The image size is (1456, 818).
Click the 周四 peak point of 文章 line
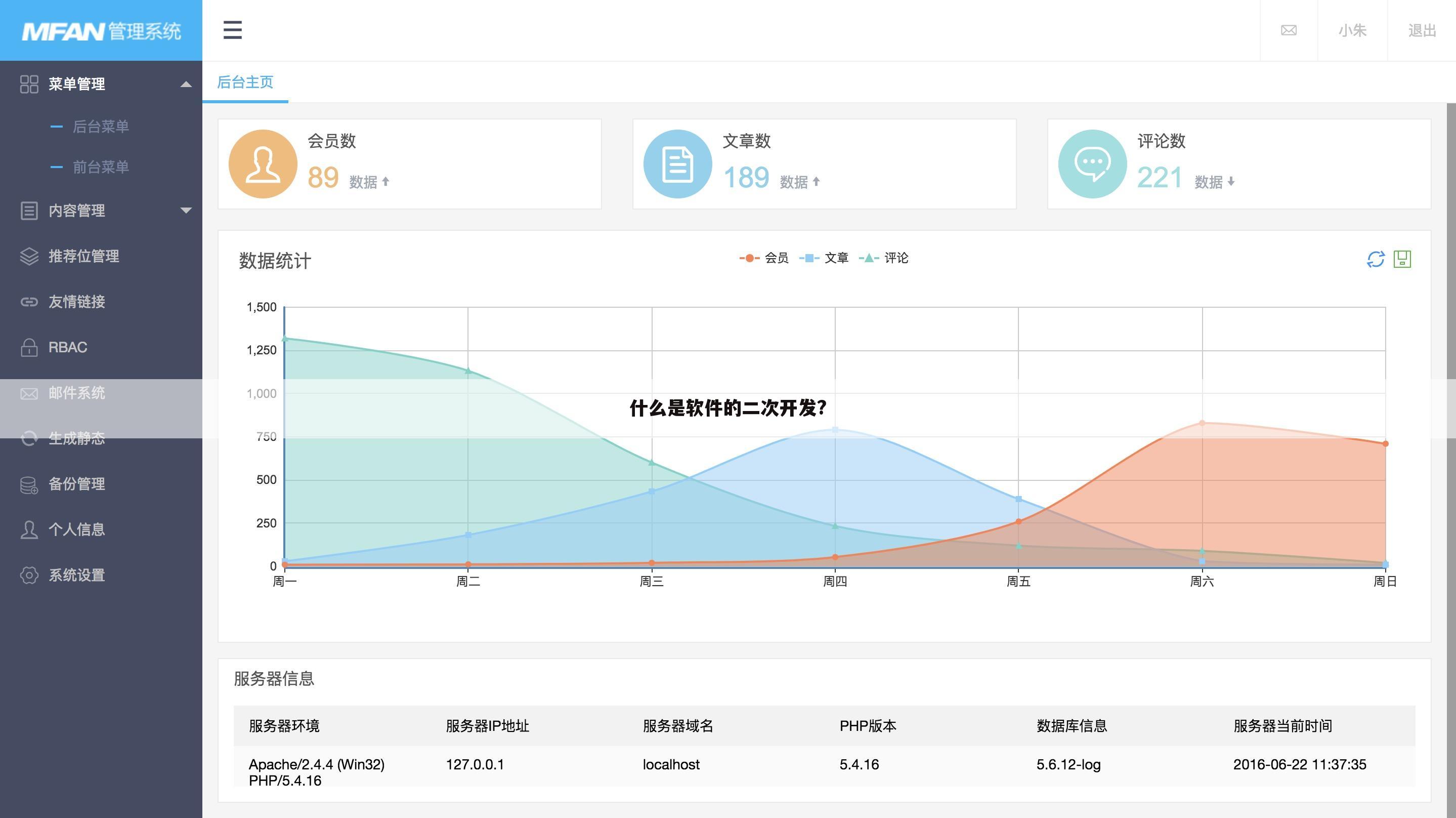coord(835,430)
